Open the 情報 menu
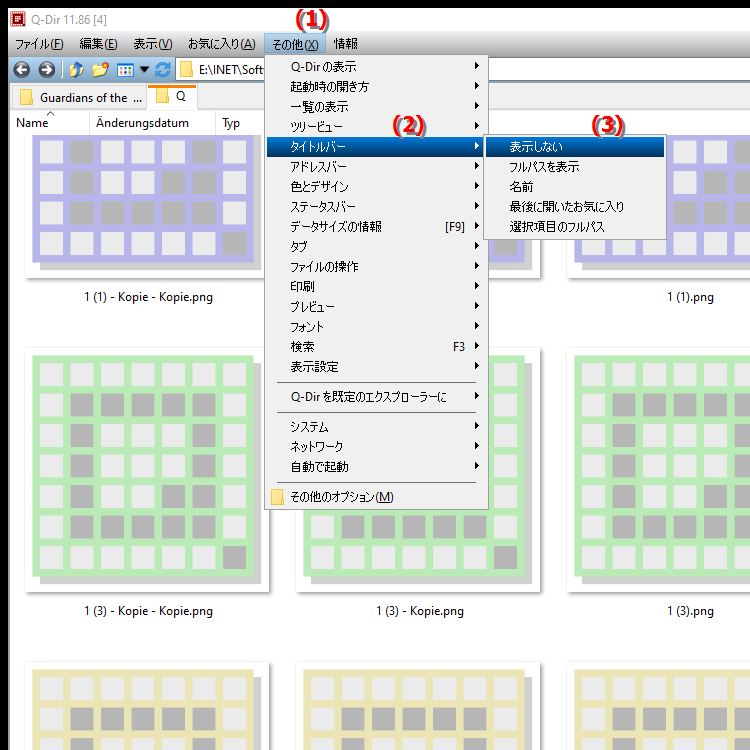Image resolution: width=750 pixels, height=750 pixels. [x=346, y=44]
